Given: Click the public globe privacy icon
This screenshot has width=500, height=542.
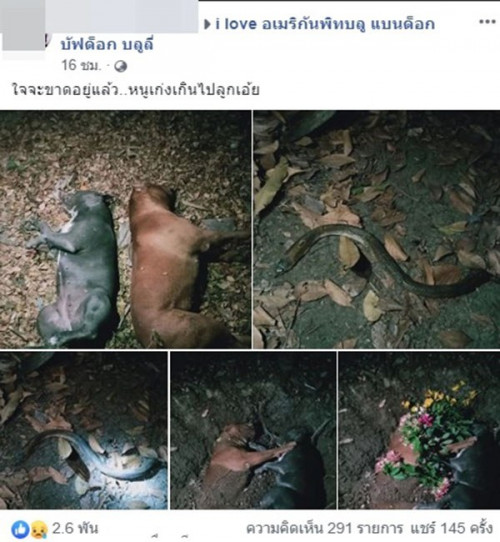Looking at the screenshot, I should coord(120,66).
